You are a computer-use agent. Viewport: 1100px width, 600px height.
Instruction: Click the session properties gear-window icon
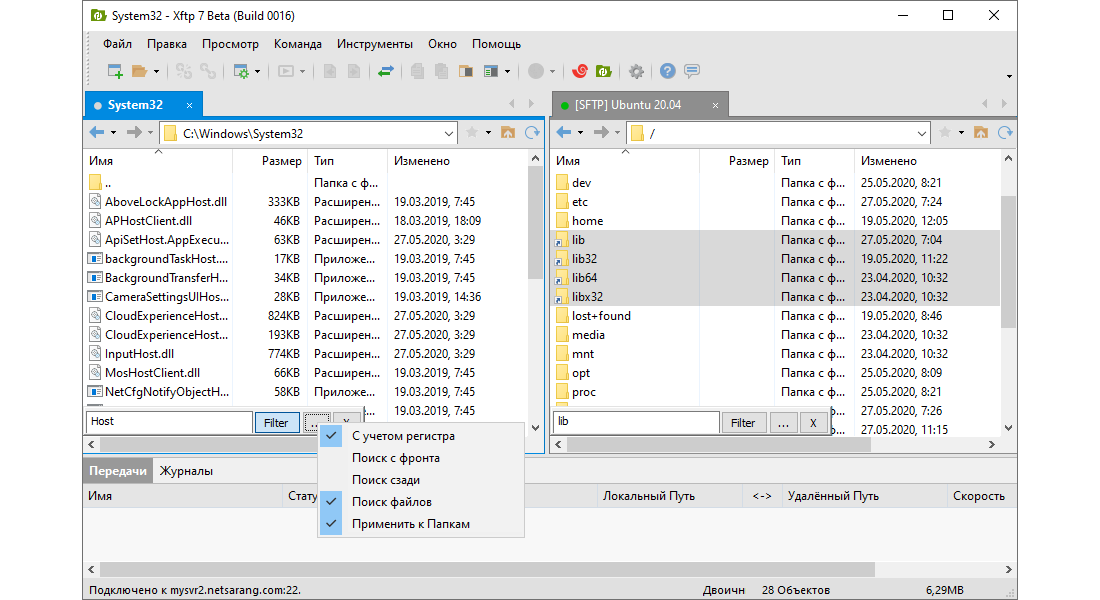coord(241,71)
